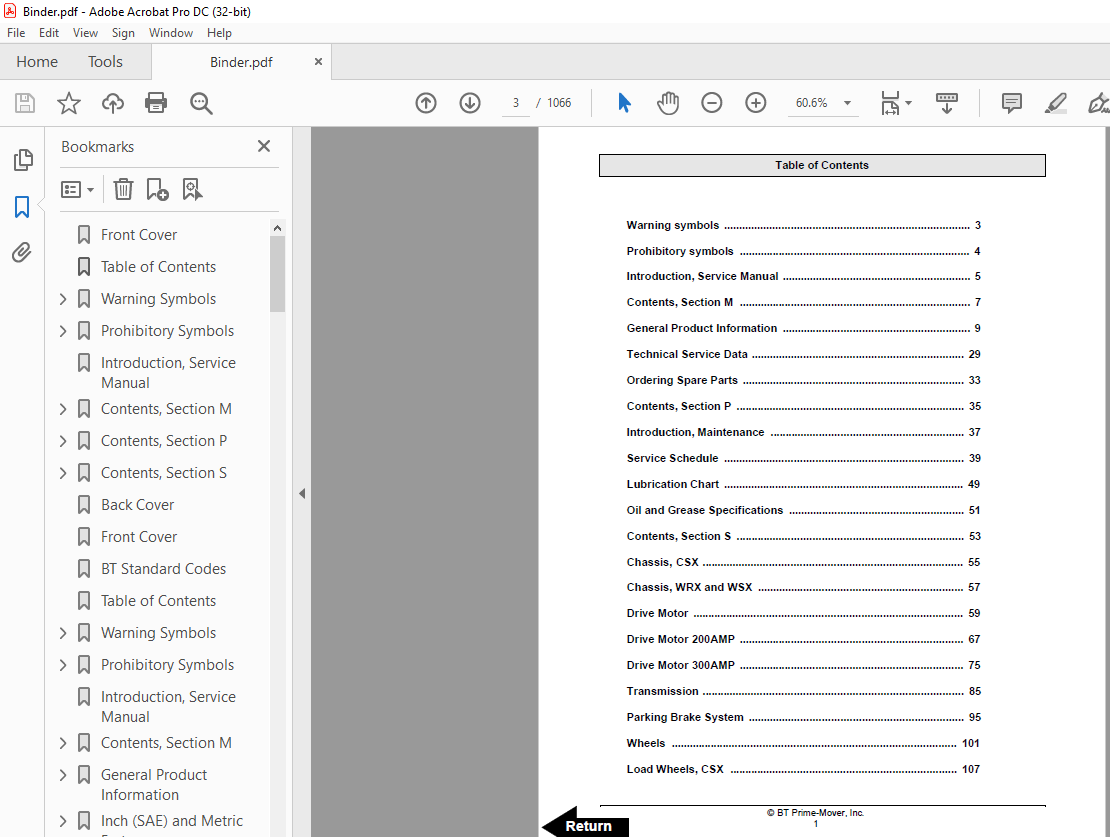
Task: Expand the Contents, Section P bookmark
Action: click(63, 441)
